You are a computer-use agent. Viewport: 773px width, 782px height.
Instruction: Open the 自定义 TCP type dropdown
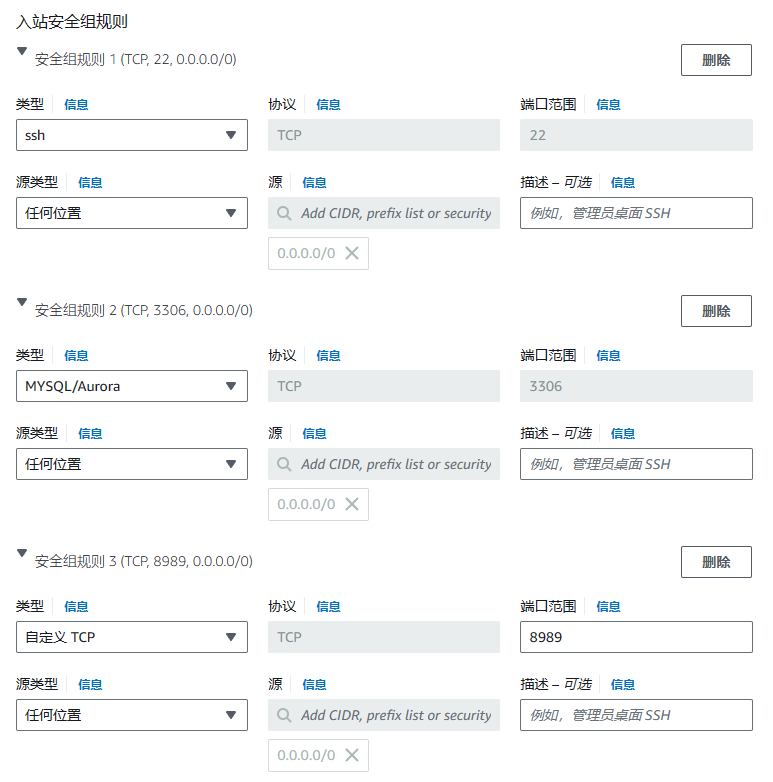(x=132, y=637)
